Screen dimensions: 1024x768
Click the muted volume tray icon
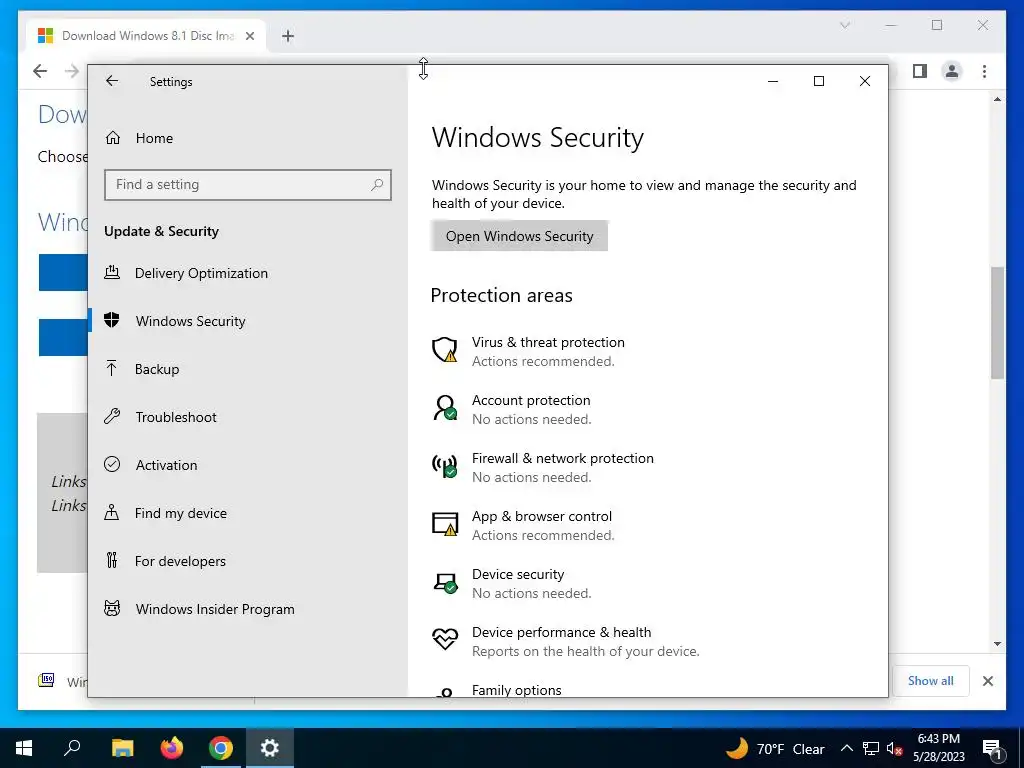pyautogui.click(x=894, y=748)
